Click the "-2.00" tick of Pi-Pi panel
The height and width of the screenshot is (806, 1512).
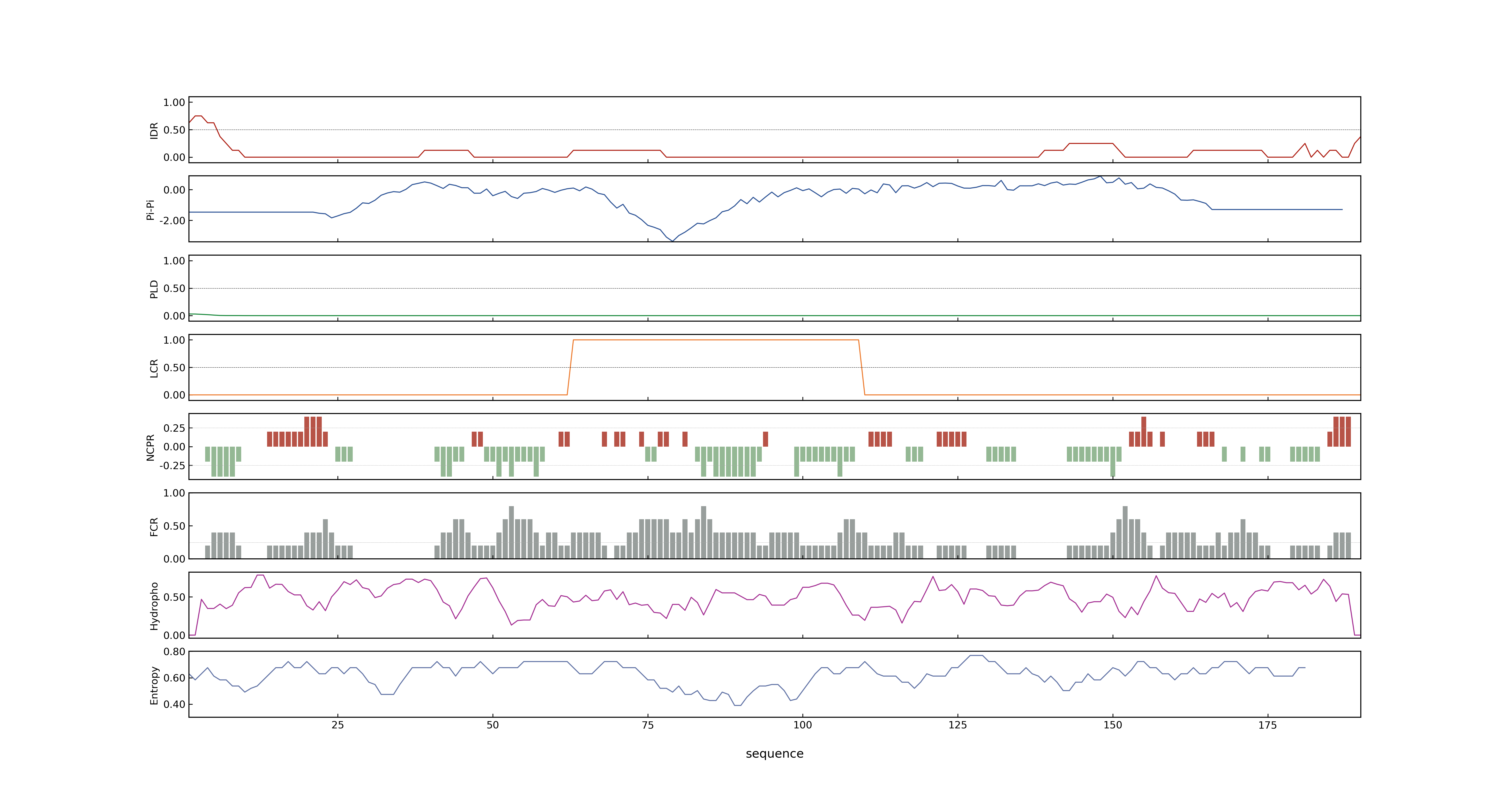click(x=172, y=221)
